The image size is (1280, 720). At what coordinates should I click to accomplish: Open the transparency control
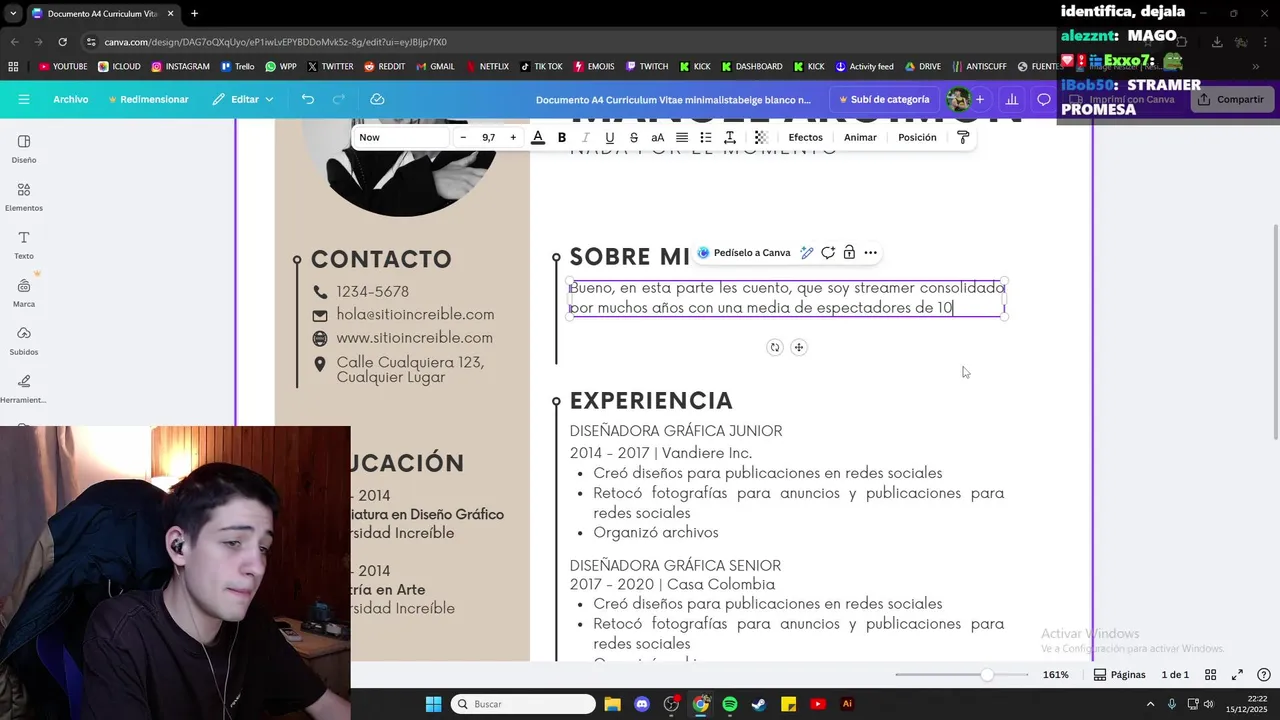[x=761, y=137]
